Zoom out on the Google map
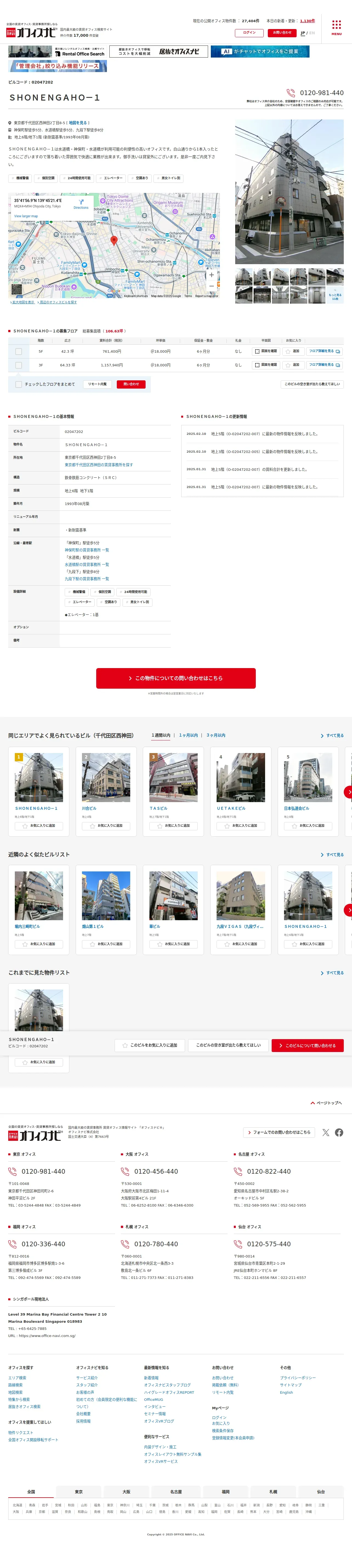Viewport: 352px width, 1568px height. point(211,286)
